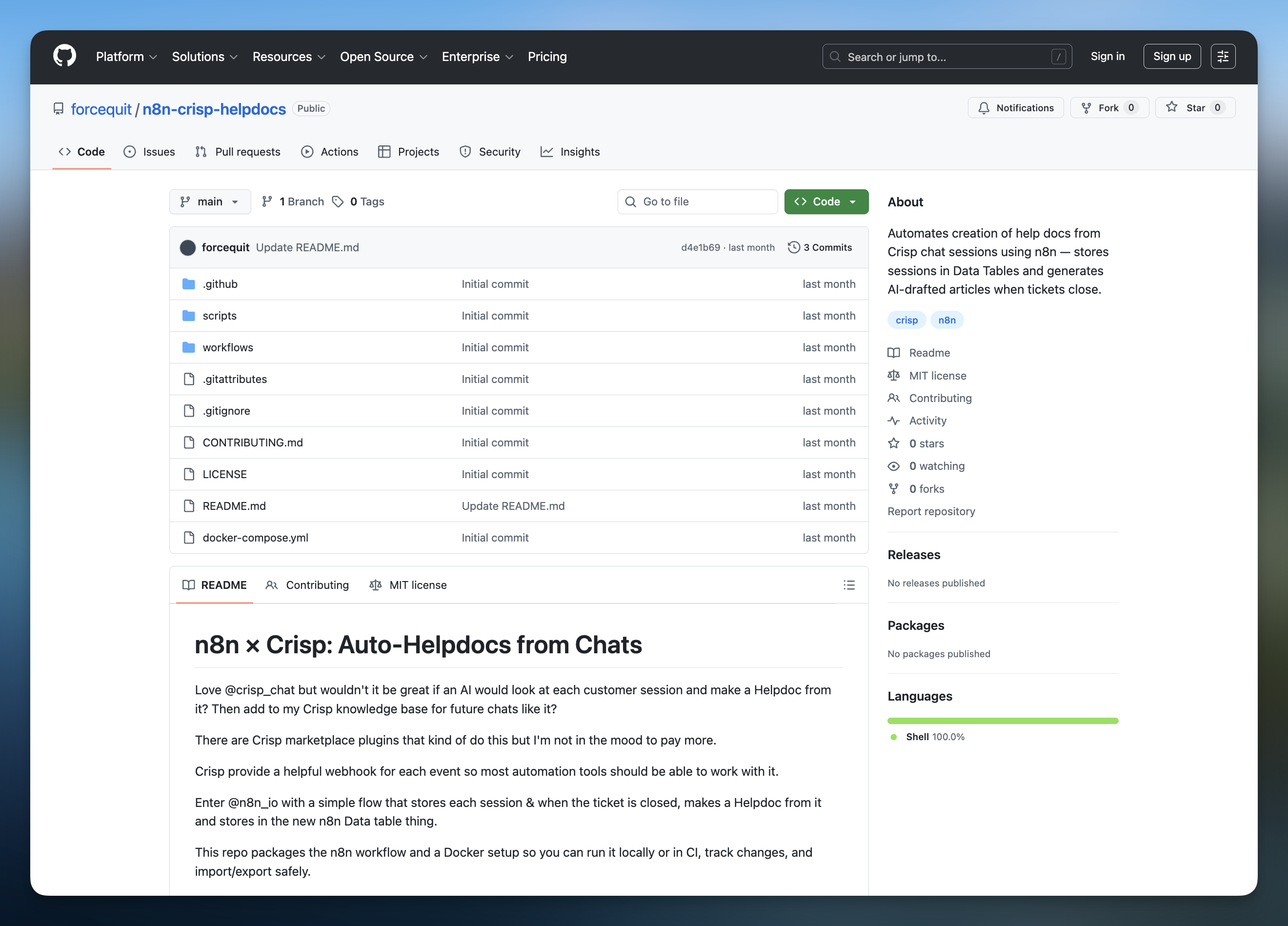The width and height of the screenshot is (1288, 926).
Task: Open the Security tab
Action: coord(490,152)
